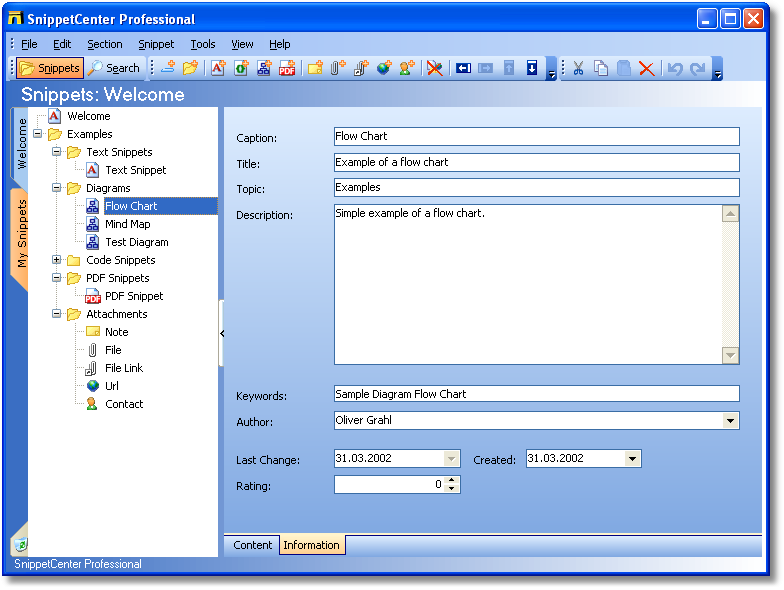Click inside the Description text area
This screenshot has height=590, width=784.
pyautogui.click(x=528, y=284)
